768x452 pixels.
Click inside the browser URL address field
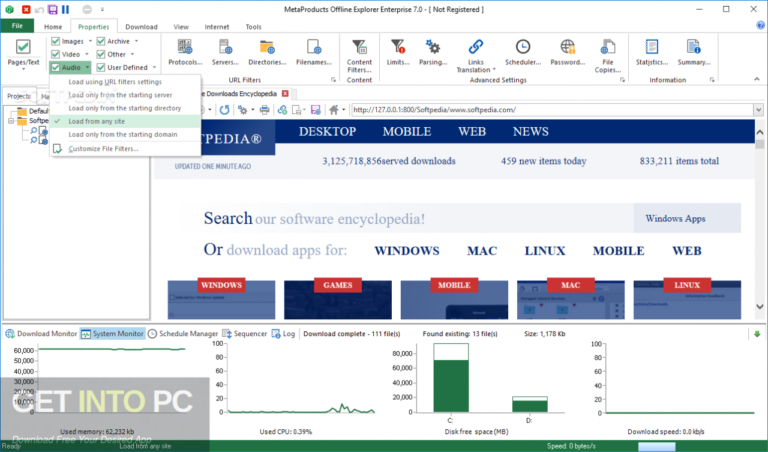pyautogui.click(x=552, y=110)
